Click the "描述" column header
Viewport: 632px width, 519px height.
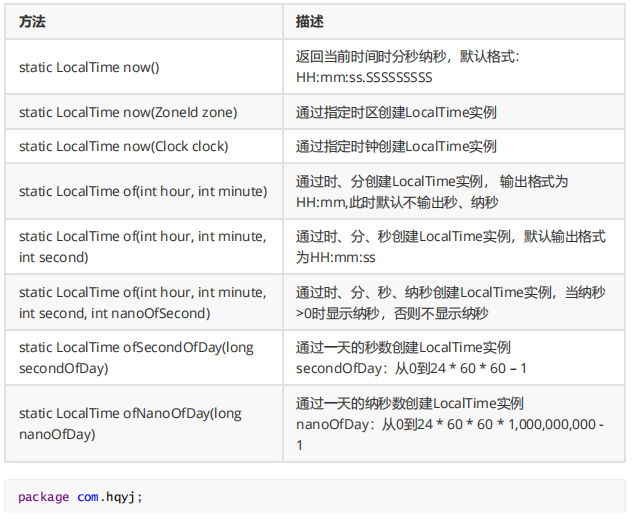coord(309,21)
